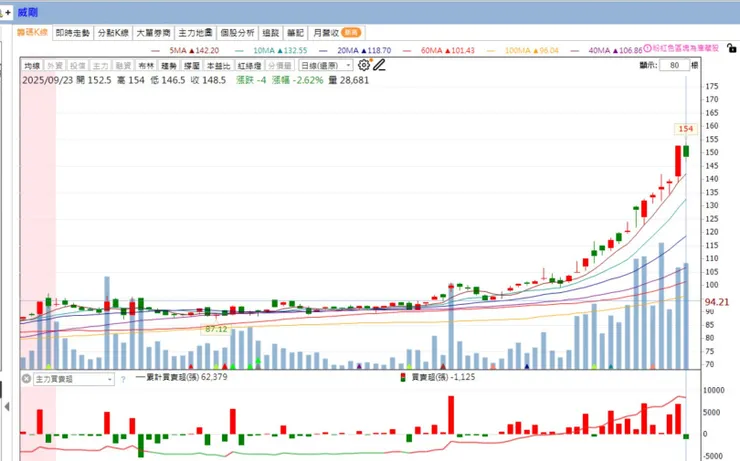740x461 pixels.
Task: Click the unlocked padlock icon
Action: click(x=732, y=48)
